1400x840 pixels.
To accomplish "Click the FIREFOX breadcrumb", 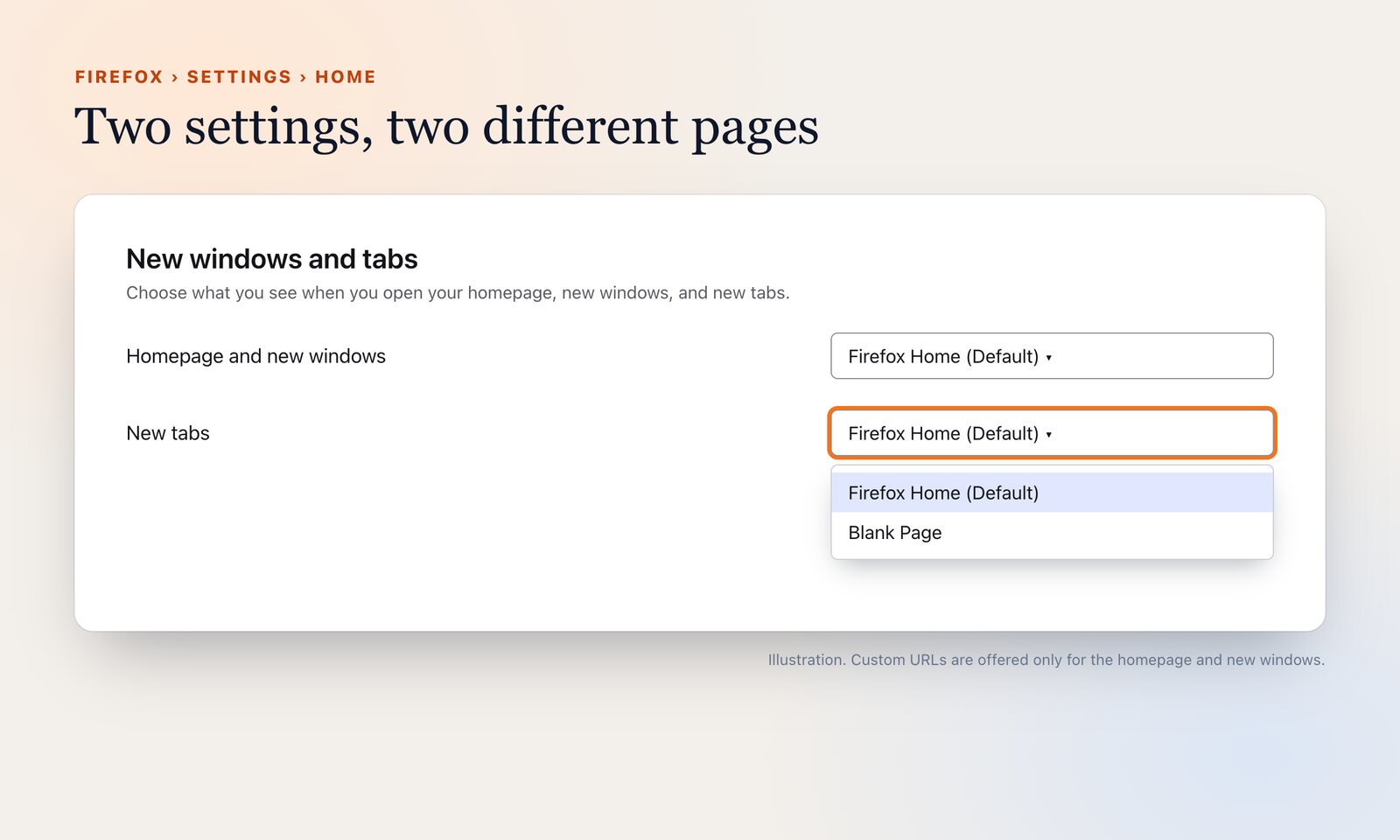I will click(119, 77).
